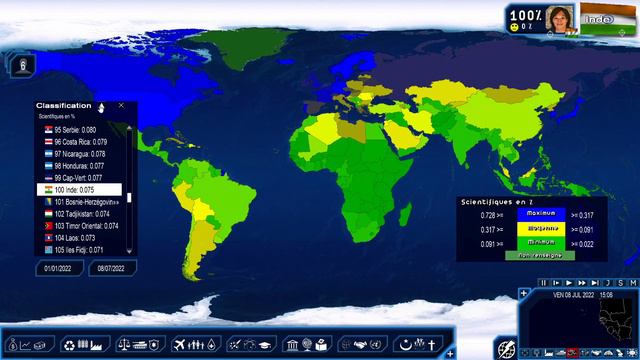Toggle the S week speed button
640x360 pixels.
point(620,283)
